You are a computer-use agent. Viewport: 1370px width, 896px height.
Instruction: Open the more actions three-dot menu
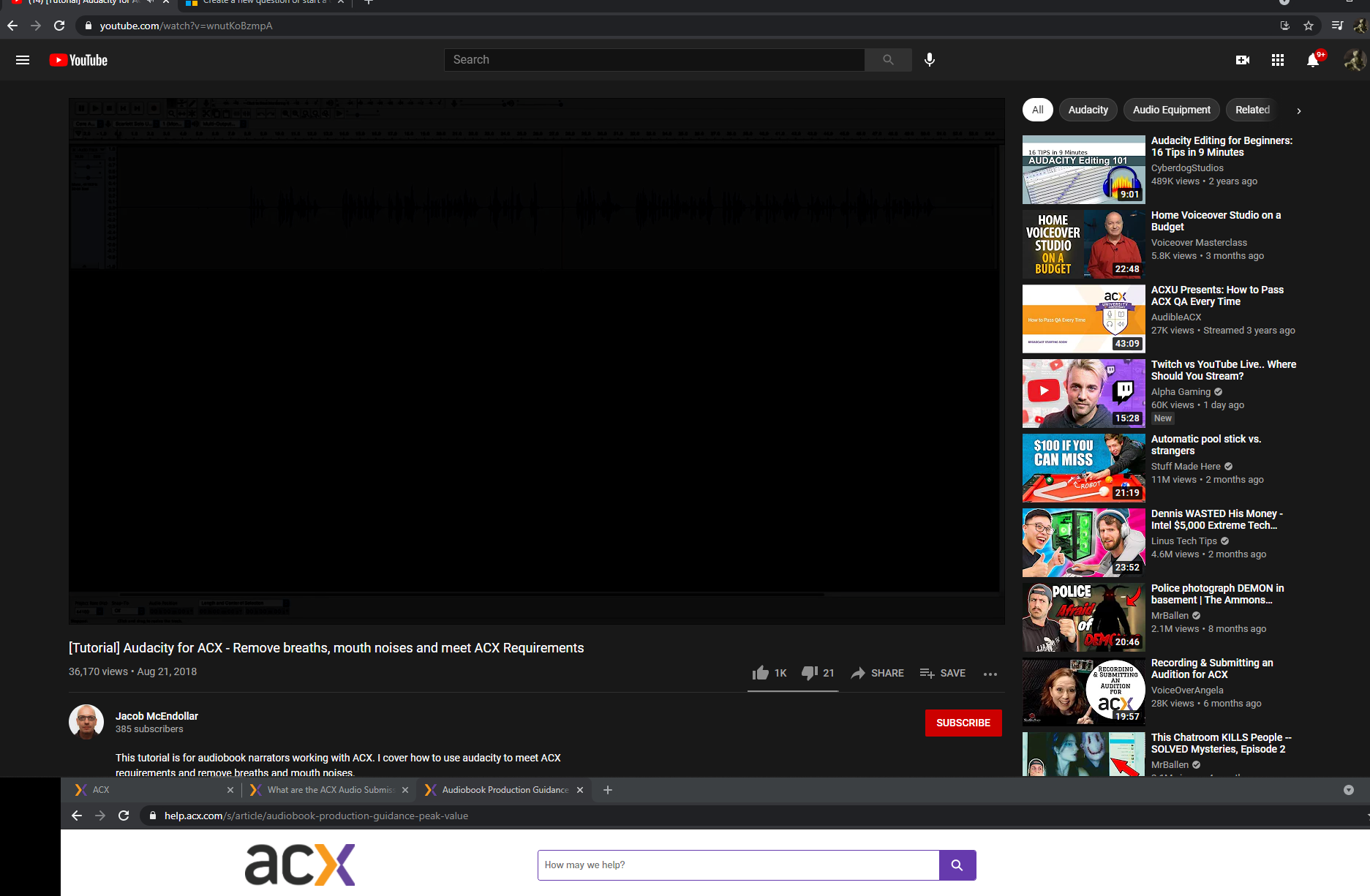990,674
